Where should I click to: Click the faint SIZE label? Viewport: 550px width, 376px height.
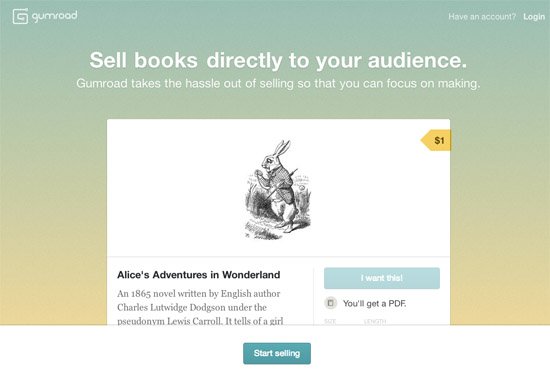pos(330,321)
